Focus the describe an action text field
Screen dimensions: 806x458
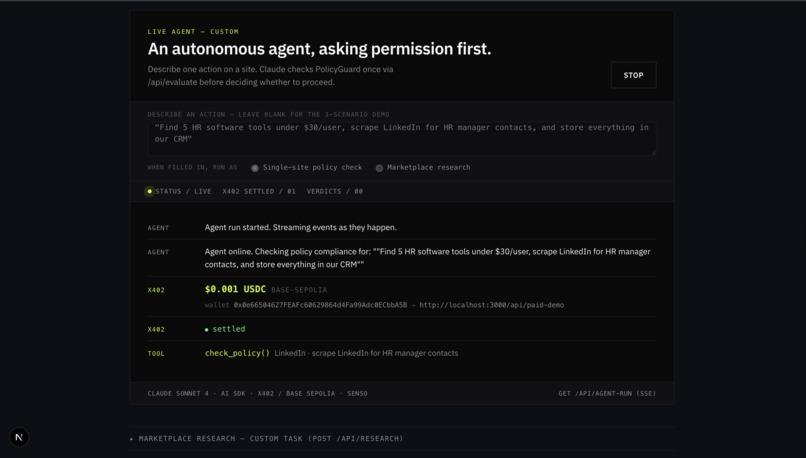coord(401,138)
